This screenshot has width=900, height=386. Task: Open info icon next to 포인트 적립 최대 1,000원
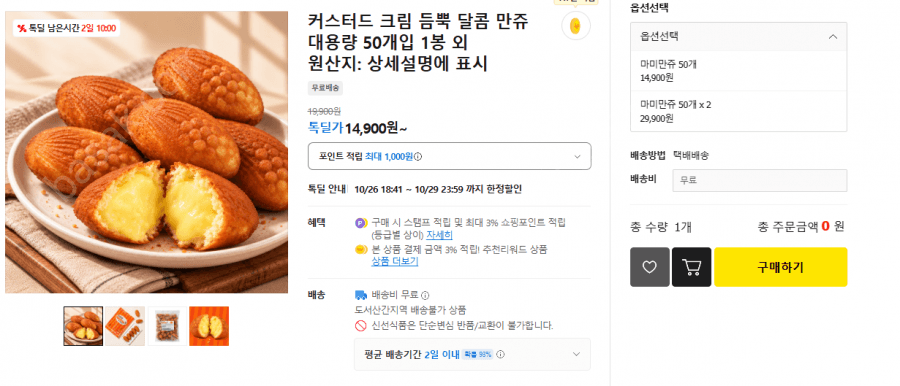(x=418, y=157)
